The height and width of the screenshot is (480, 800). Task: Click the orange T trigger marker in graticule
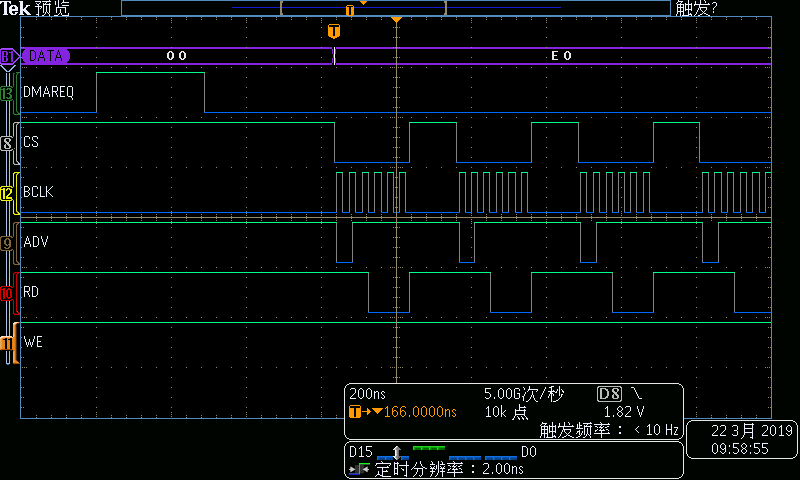coord(334,31)
